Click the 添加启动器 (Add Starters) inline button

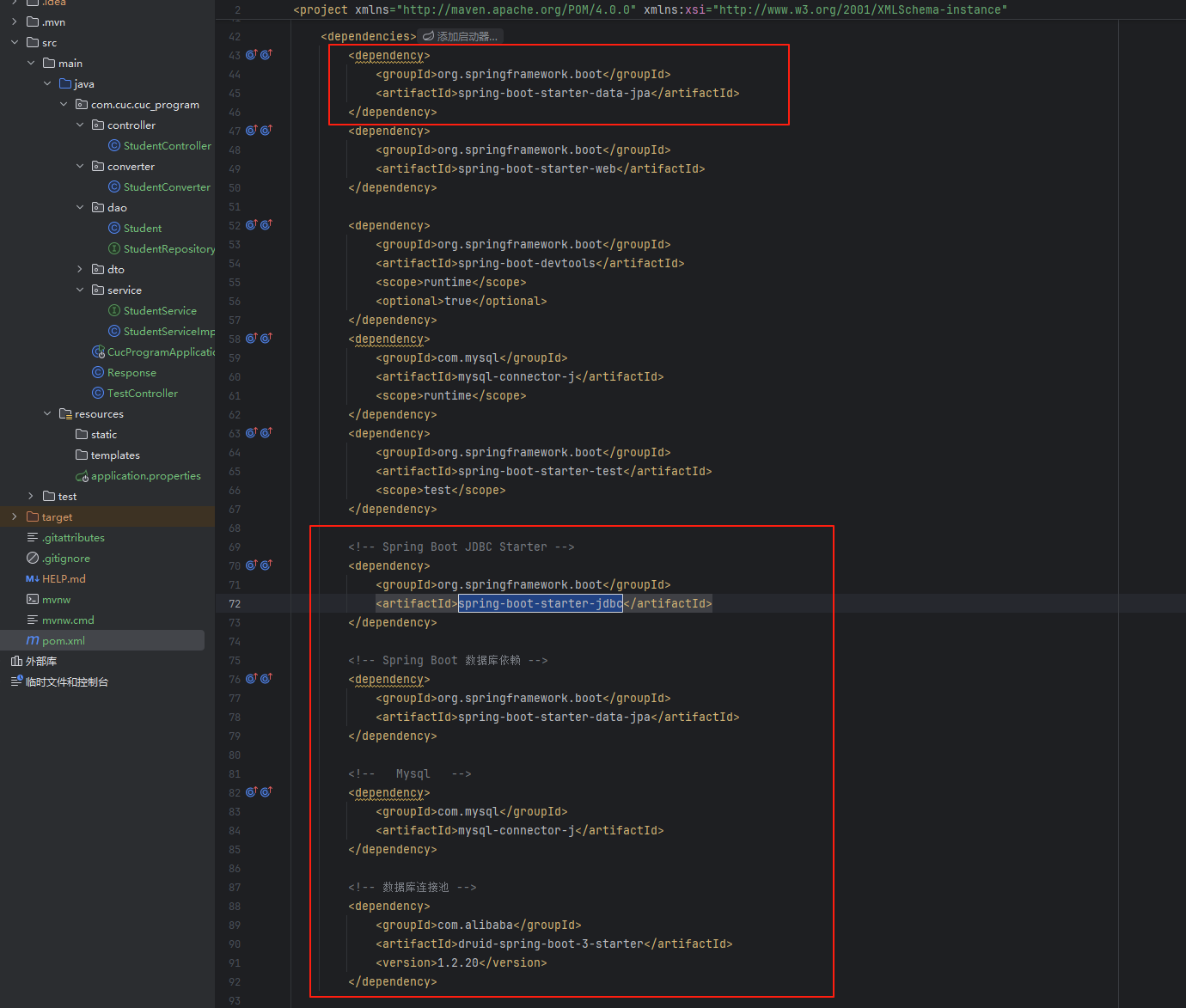click(x=460, y=36)
